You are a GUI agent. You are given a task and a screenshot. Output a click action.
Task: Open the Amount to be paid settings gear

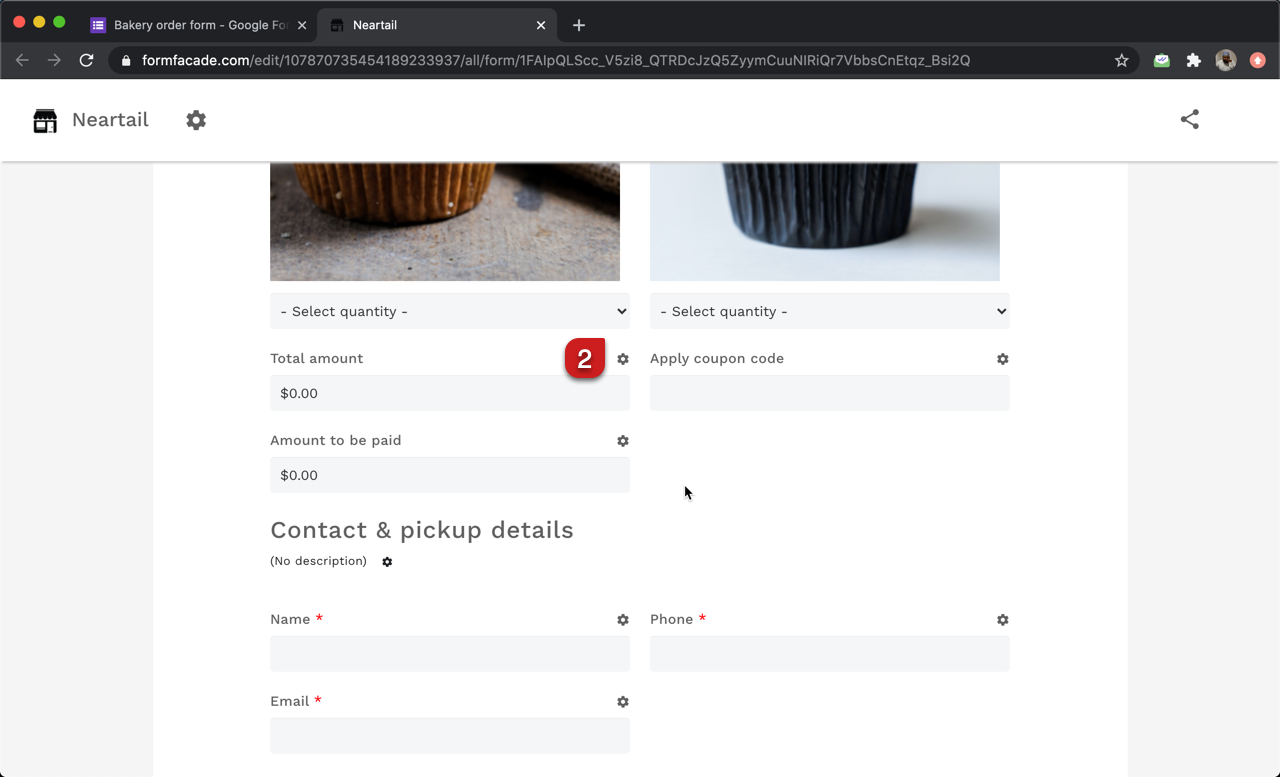tap(623, 441)
